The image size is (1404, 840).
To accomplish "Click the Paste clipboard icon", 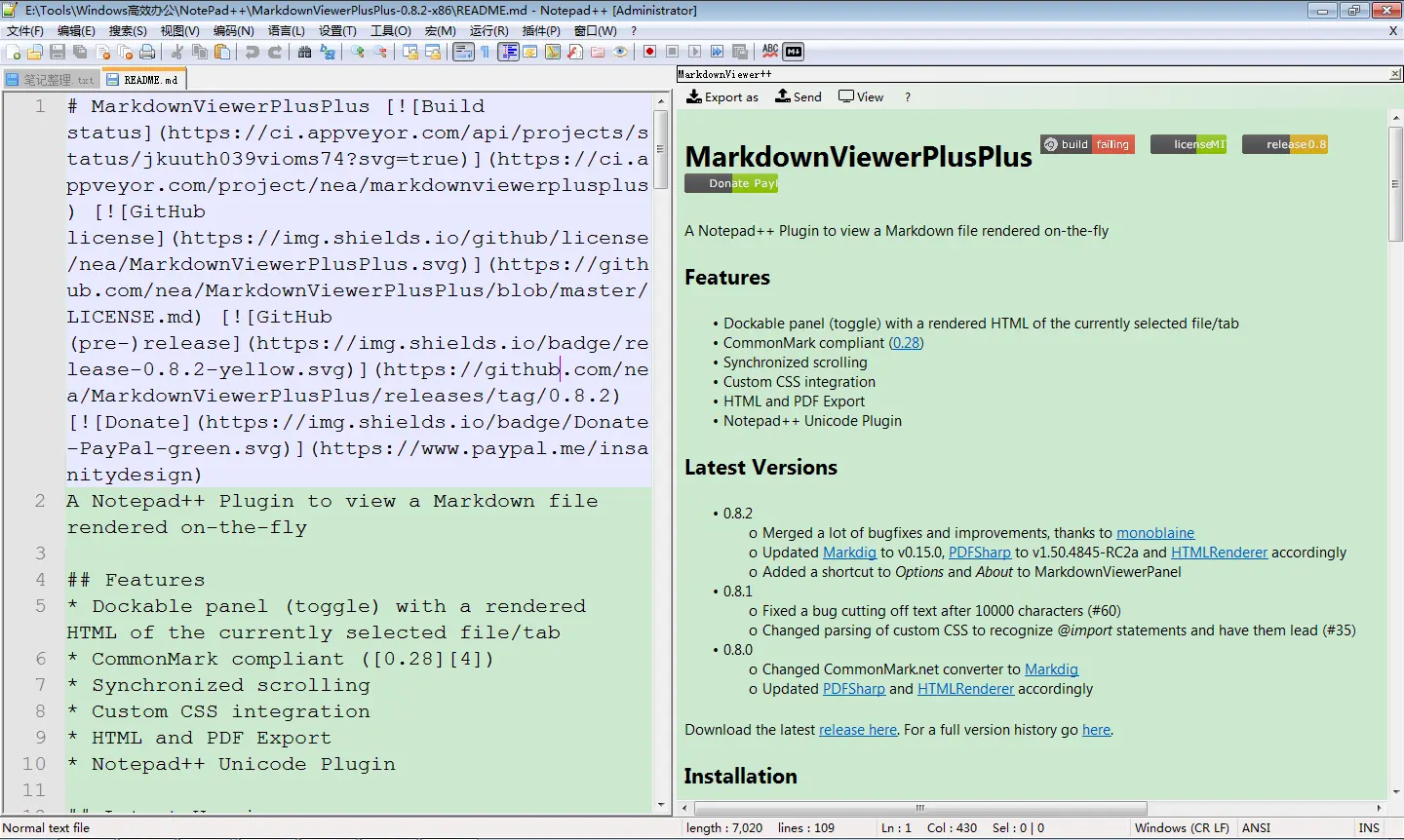I will pos(222,52).
